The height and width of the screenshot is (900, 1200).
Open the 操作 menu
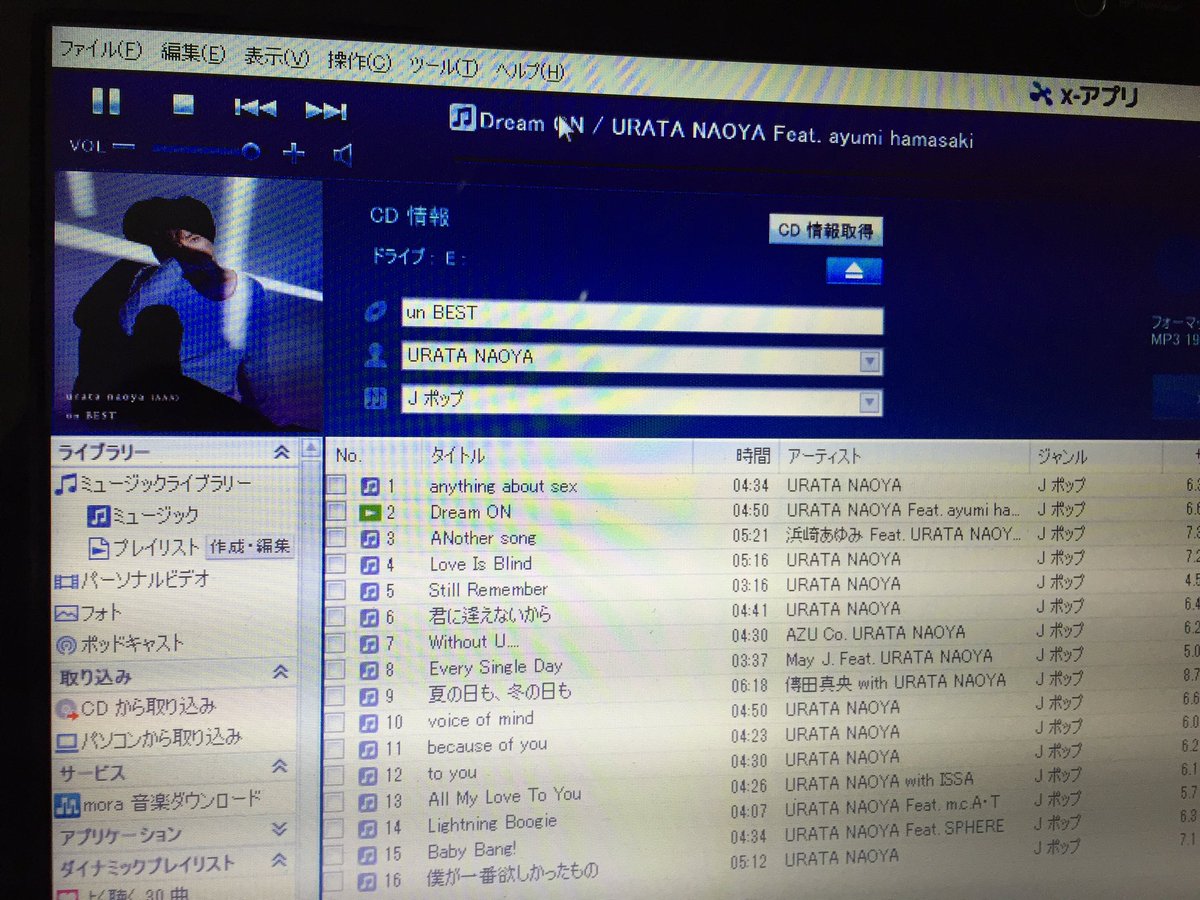(x=359, y=61)
